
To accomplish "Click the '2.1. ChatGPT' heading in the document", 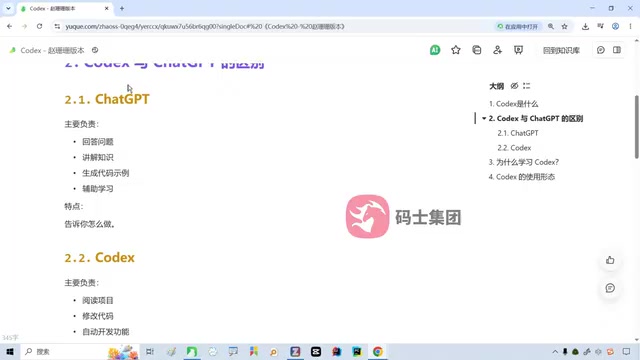I will [107, 99].
